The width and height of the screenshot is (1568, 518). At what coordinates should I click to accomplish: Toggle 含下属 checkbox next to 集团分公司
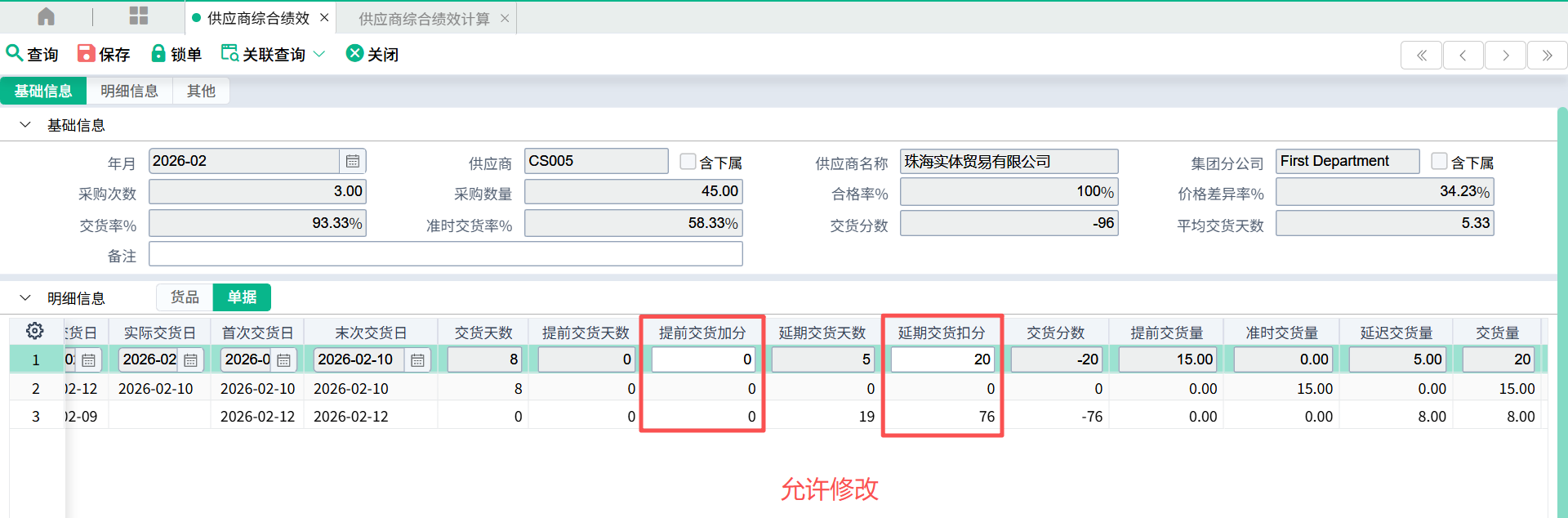(1439, 162)
